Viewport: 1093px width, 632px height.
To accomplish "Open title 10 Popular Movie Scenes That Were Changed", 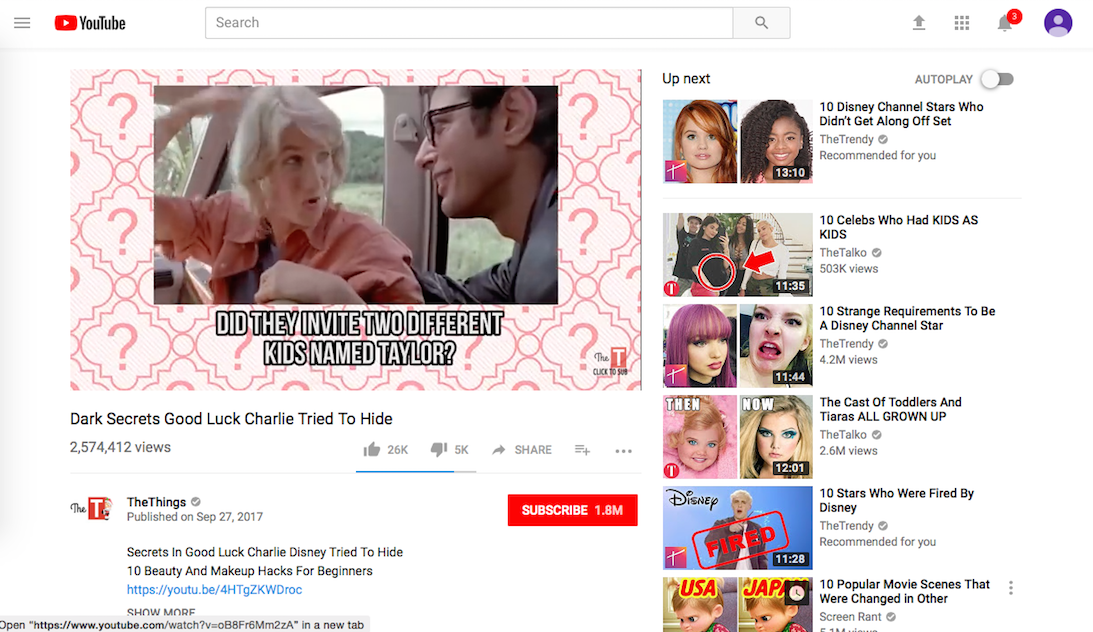I will pyautogui.click(x=904, y=592).
